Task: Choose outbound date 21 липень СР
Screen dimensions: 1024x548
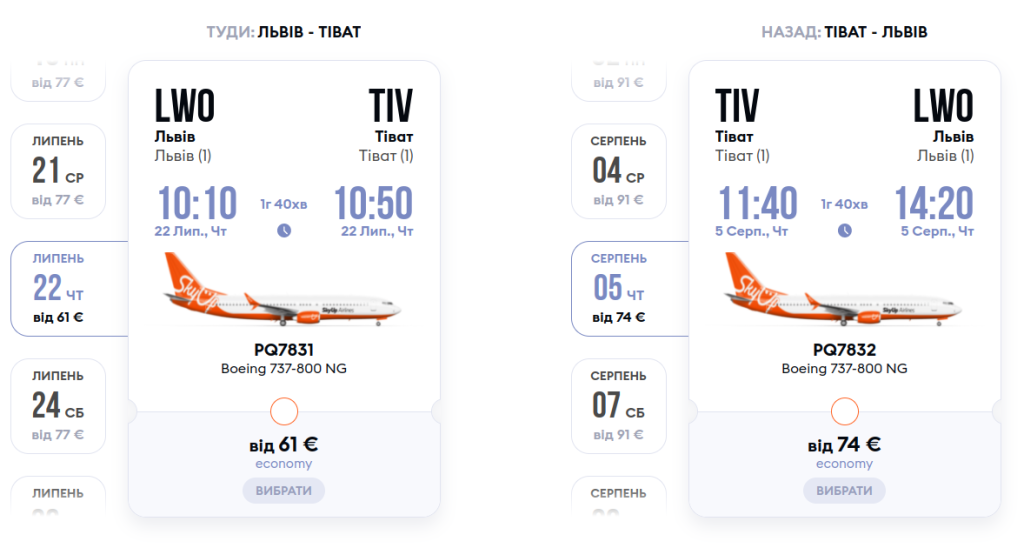Action: (58, 171)
